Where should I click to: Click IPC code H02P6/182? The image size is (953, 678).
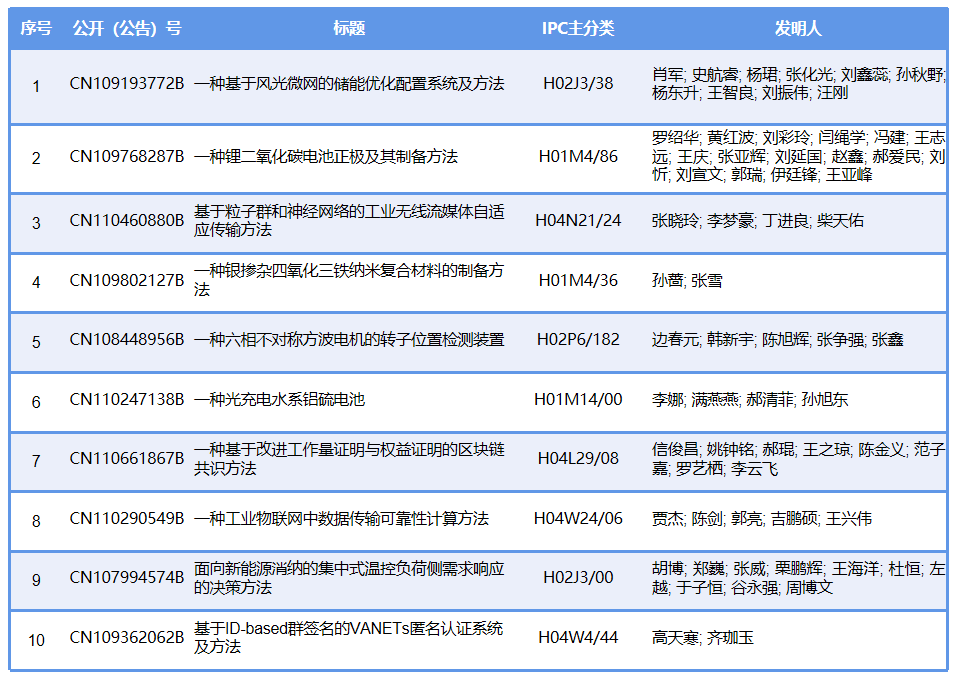click(x=578, y=339)
